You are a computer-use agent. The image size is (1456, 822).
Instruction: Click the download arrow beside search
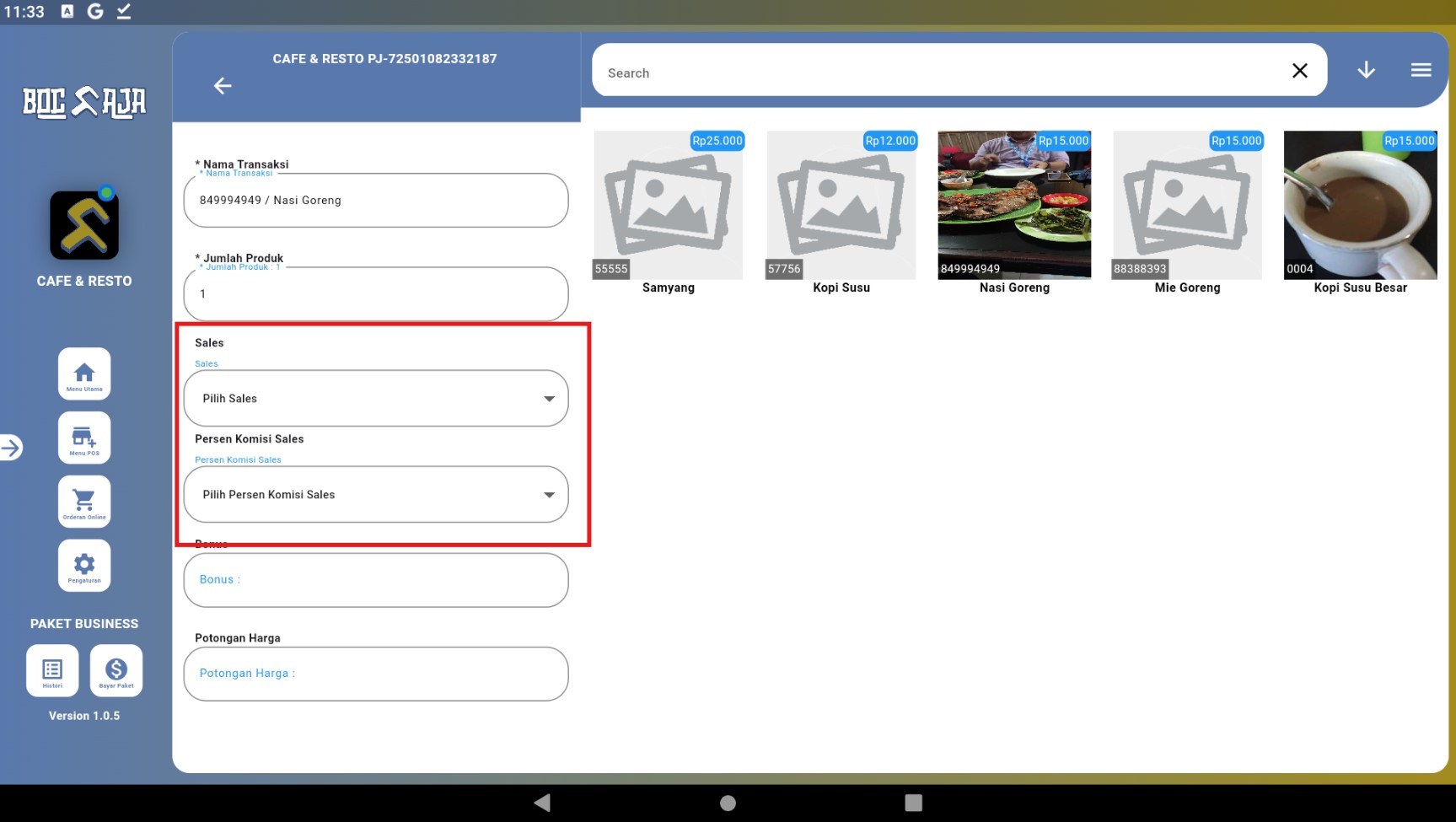(1366, 70)
